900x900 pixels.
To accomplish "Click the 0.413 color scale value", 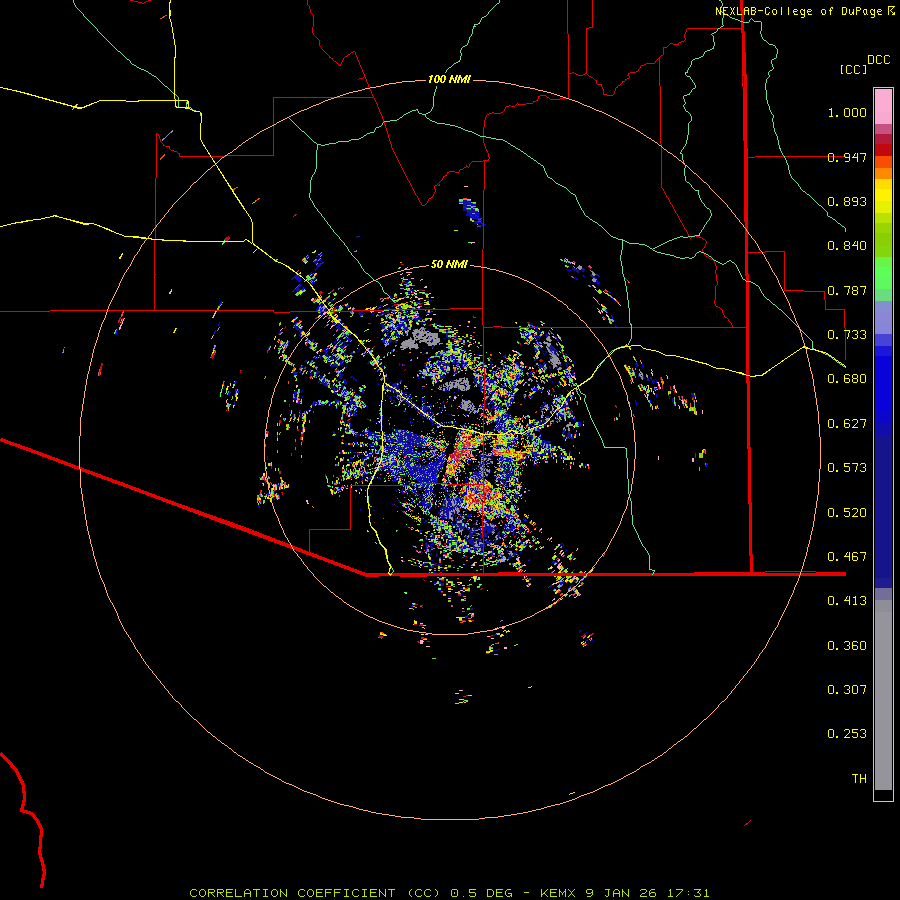I will (847, 601).
